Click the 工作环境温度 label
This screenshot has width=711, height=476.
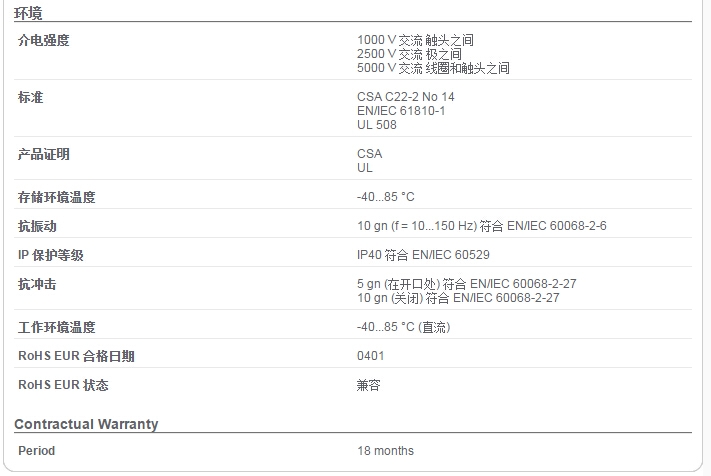(56, 327)
